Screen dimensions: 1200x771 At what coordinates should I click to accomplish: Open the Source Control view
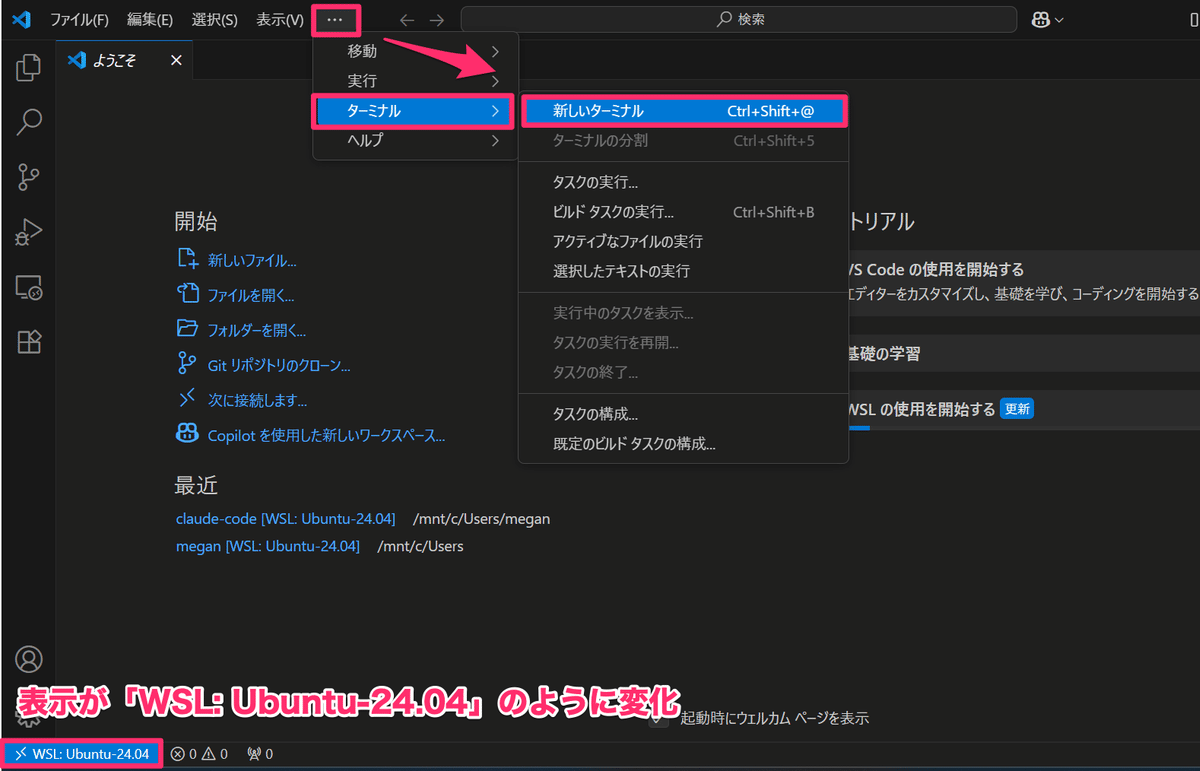[28, 176]
